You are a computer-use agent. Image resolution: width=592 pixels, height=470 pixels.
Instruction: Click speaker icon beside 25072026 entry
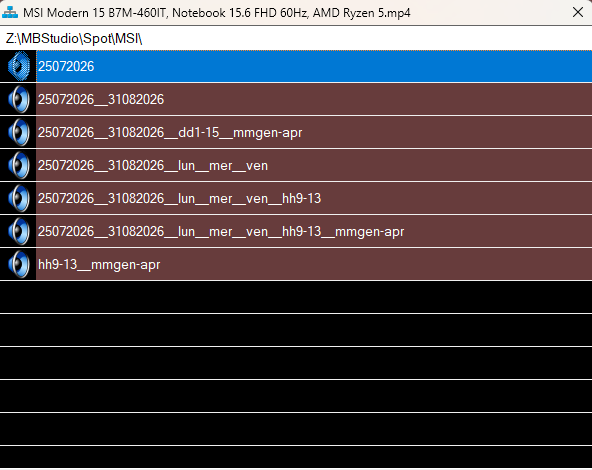tap(19, 66)
